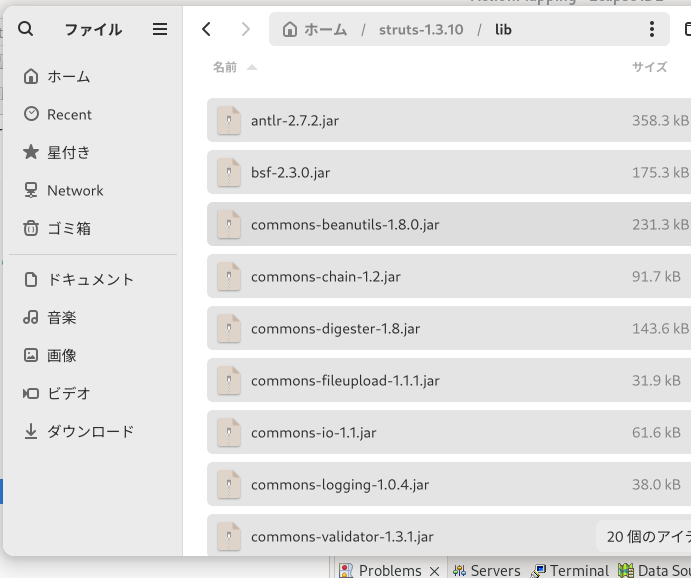Click the commons-beanutils-1.8.0.jar file name
This screenshot has height=578, width=691.
point(345,225)
